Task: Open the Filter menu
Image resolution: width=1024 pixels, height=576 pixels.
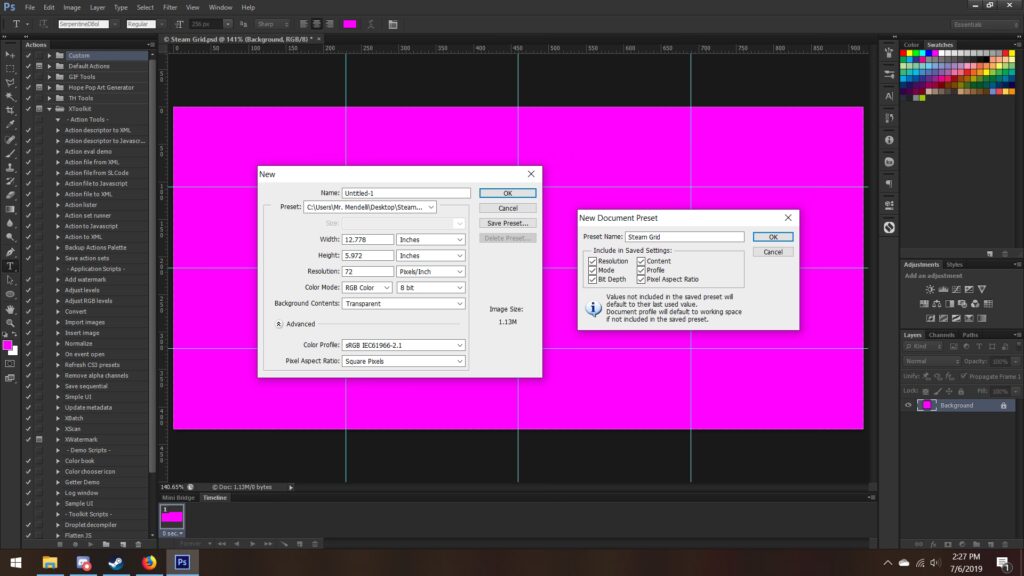Action: pos(168,7)
